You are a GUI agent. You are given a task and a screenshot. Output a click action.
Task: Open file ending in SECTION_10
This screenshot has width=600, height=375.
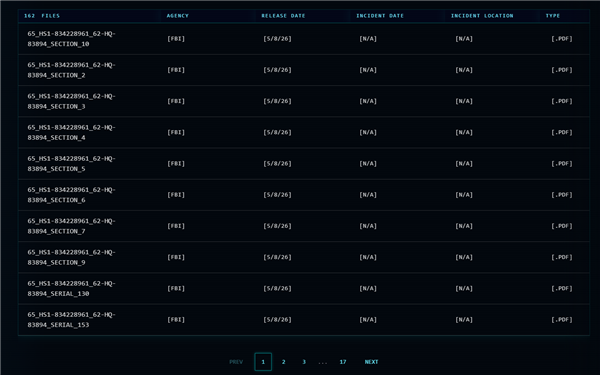(71, 39)
